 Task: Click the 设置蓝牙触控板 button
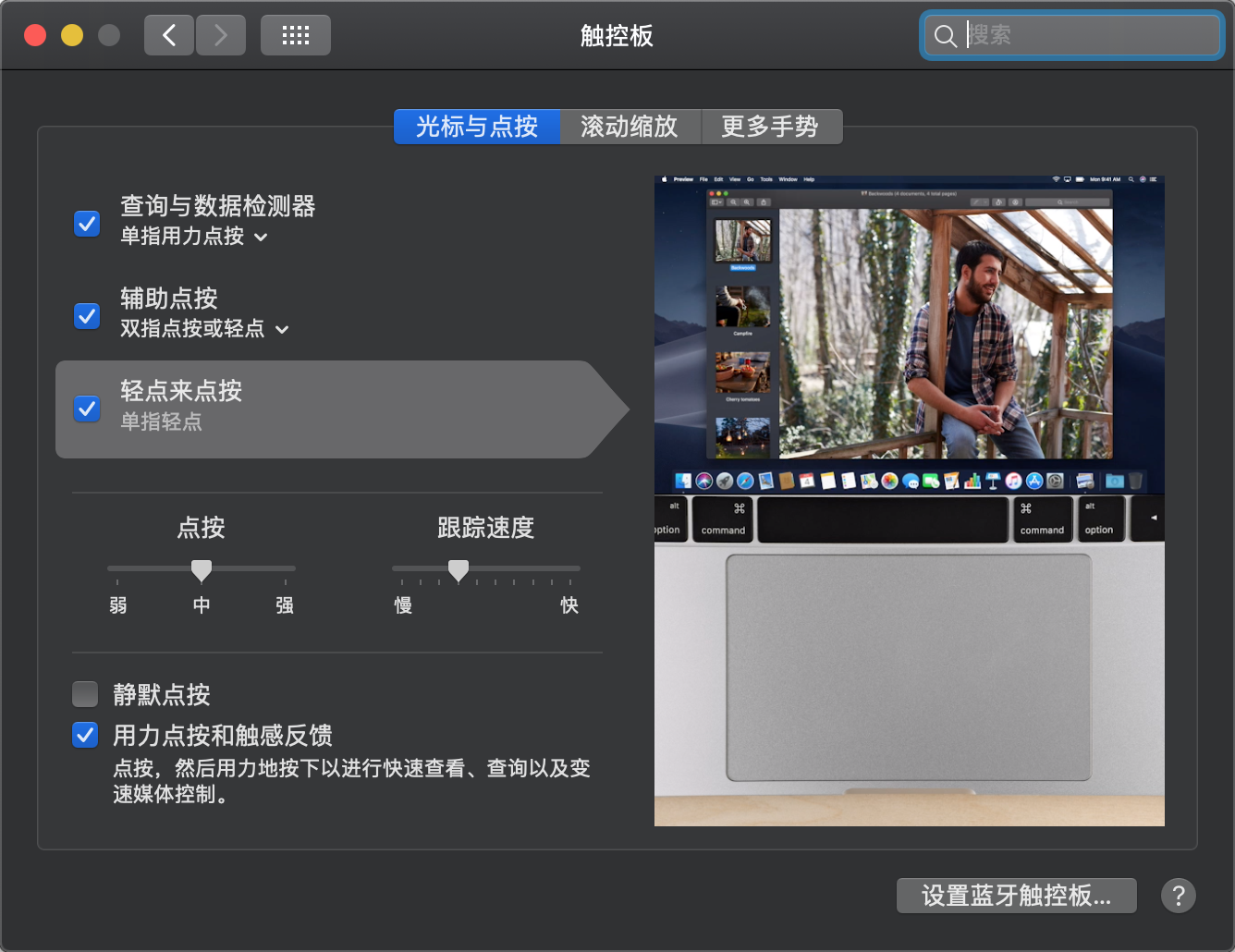tap(1016, 895)
